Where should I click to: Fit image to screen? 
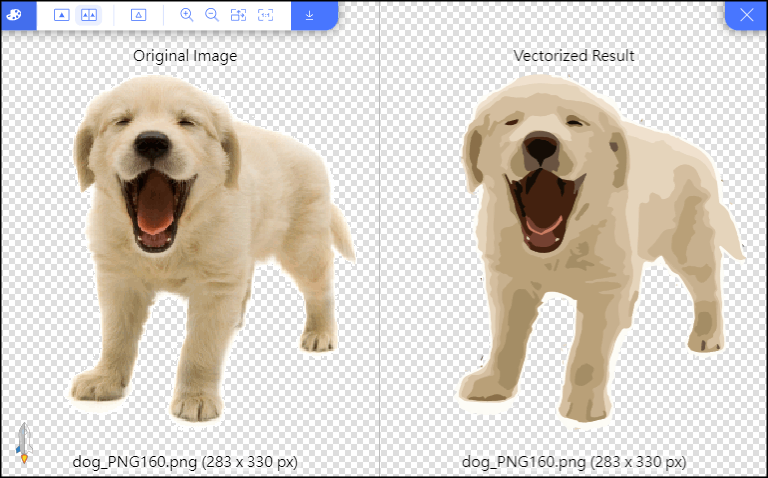click(238, 15)
